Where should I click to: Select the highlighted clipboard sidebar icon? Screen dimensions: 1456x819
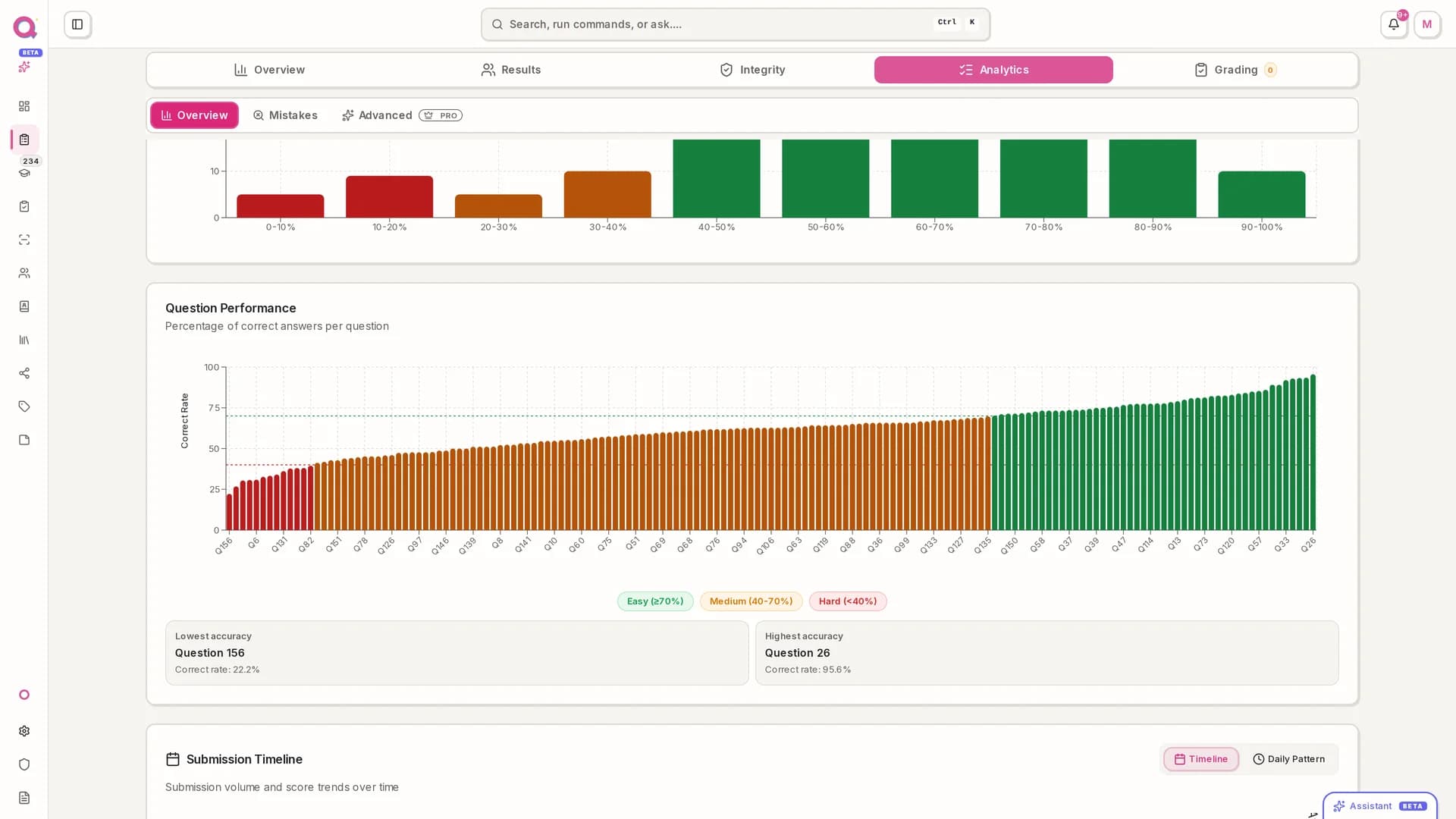[x=24, y=140]
